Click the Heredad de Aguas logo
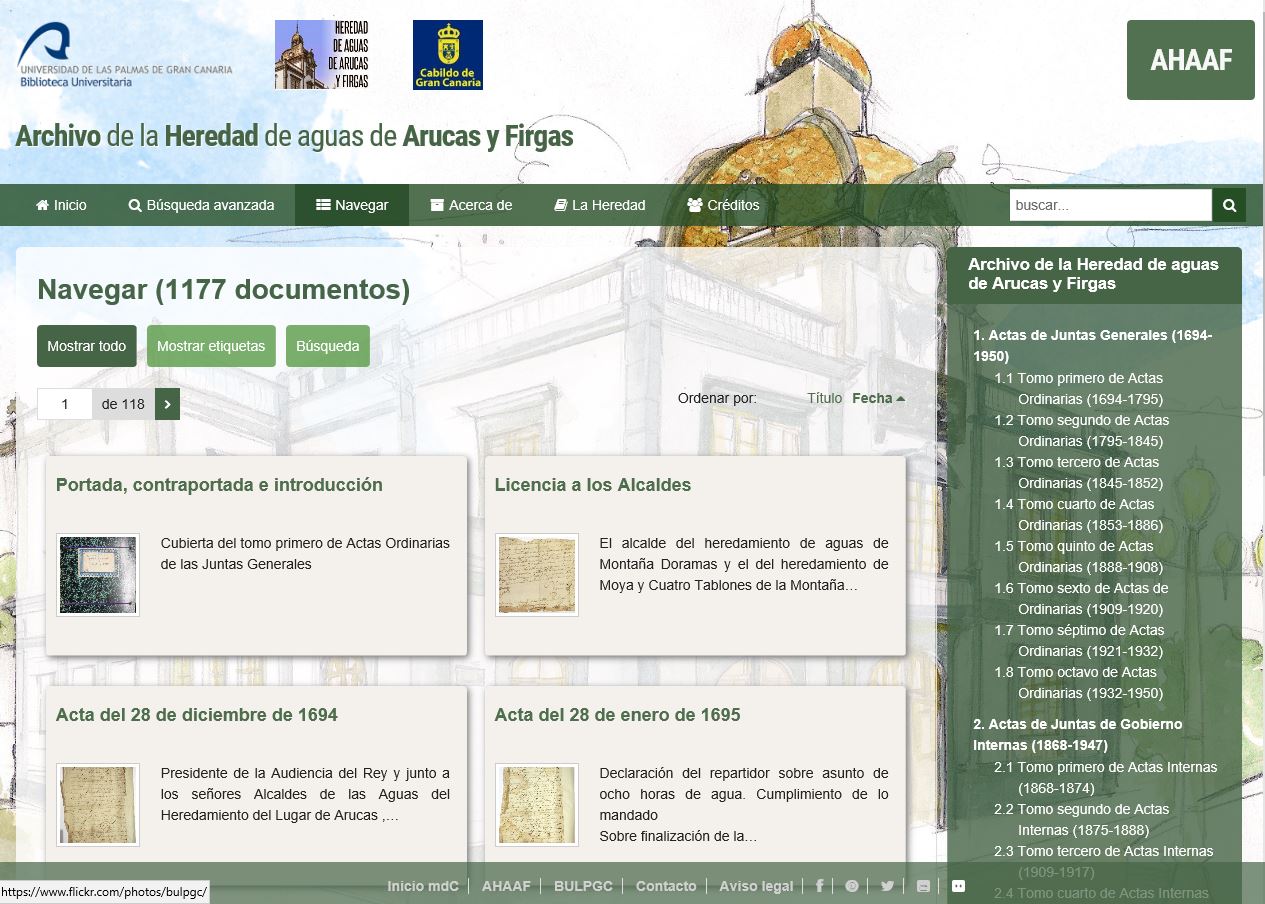 (322, 54)
